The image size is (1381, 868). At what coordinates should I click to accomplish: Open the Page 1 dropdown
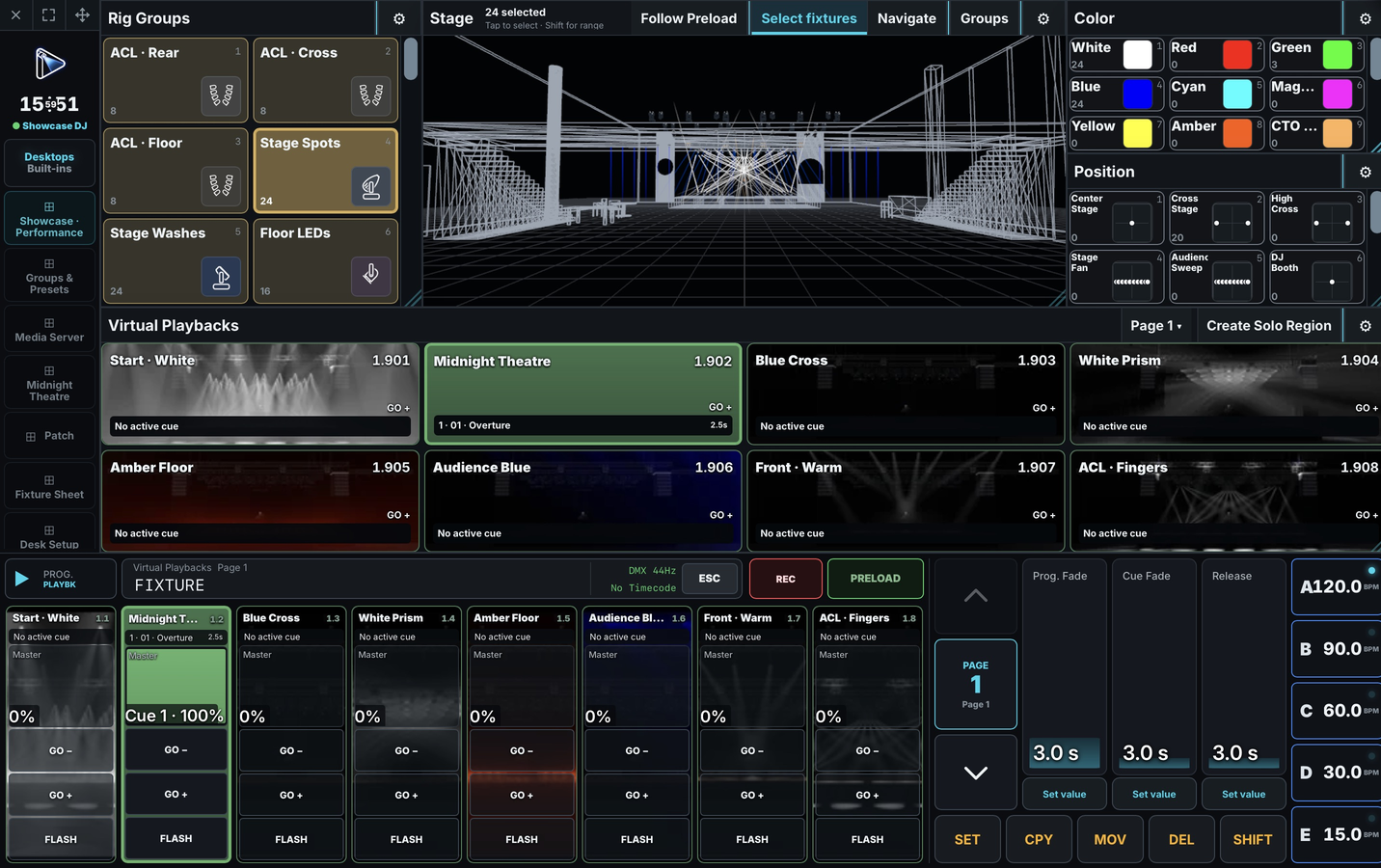tap(1156, 326)
